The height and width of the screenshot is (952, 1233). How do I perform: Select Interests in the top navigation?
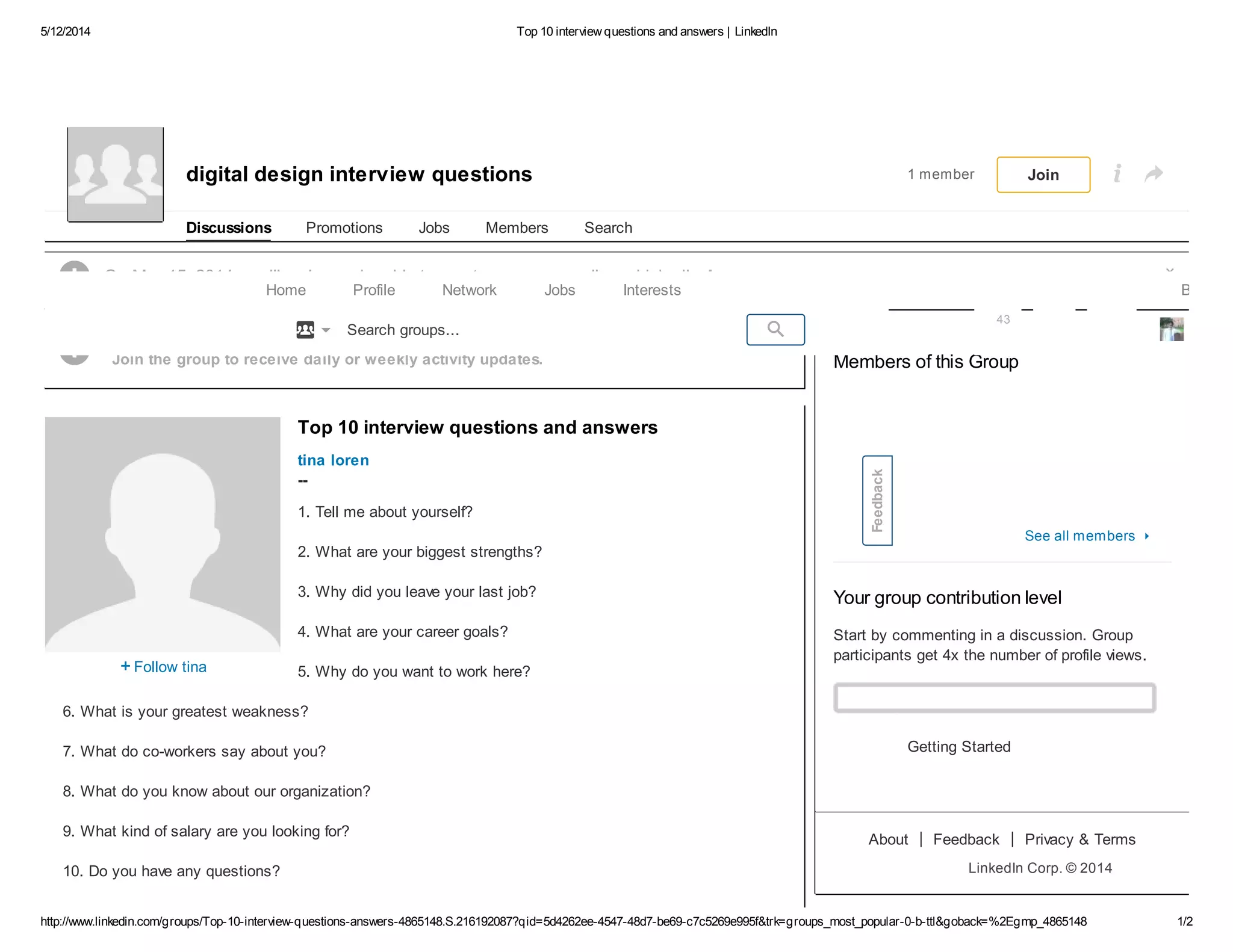(x=651, y=290)
